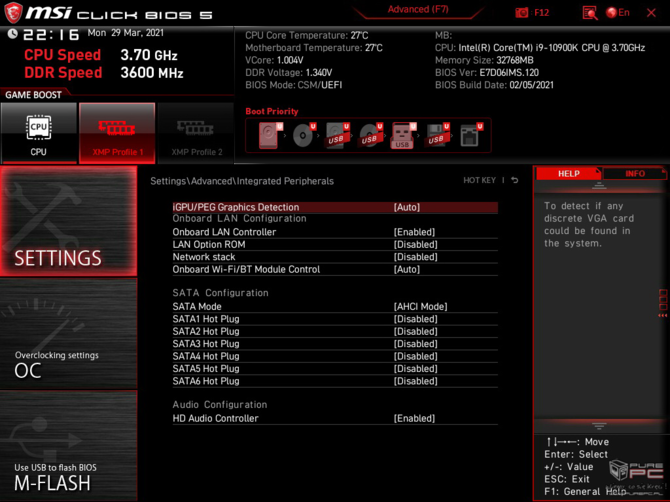Image resolution: width=670 pixels, height=502 pixels.
Task: Select the Network stack label
Action: (x=204, y=257)
